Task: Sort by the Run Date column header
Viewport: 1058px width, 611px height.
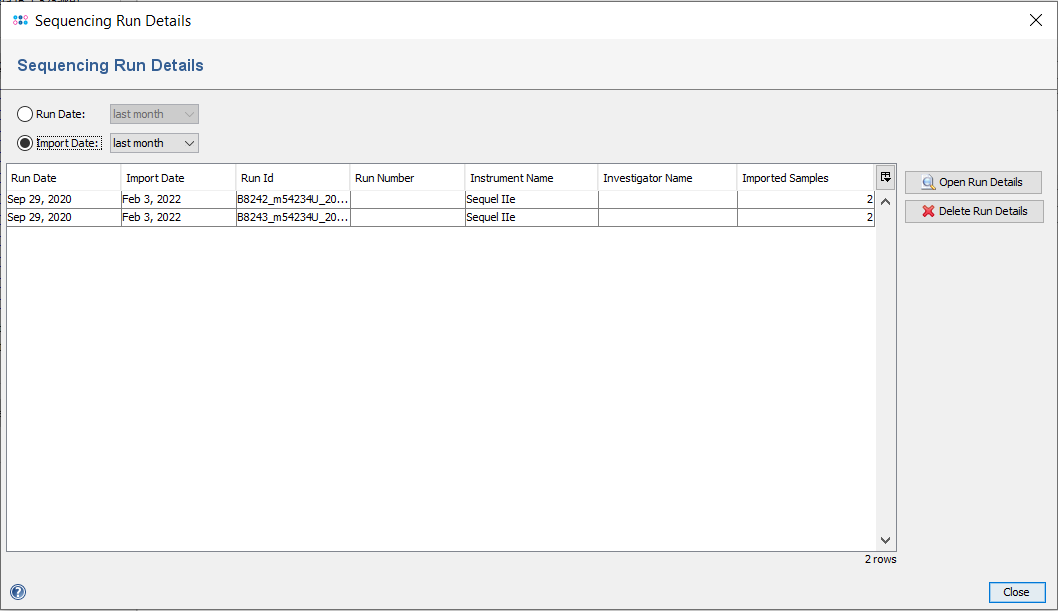Action: pos(63,178)
